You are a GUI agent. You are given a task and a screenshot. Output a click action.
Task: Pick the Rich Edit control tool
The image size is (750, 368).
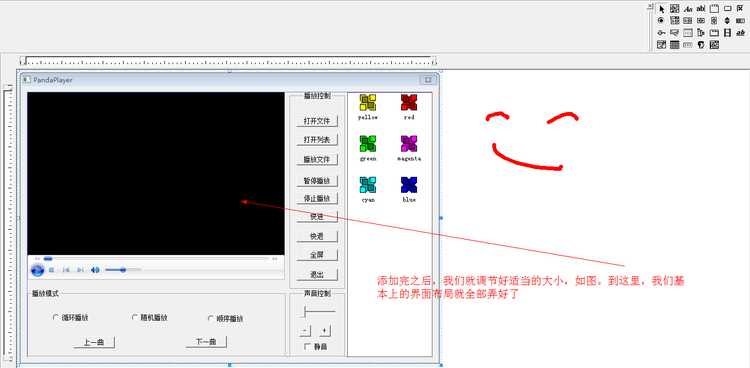point(740,33)
